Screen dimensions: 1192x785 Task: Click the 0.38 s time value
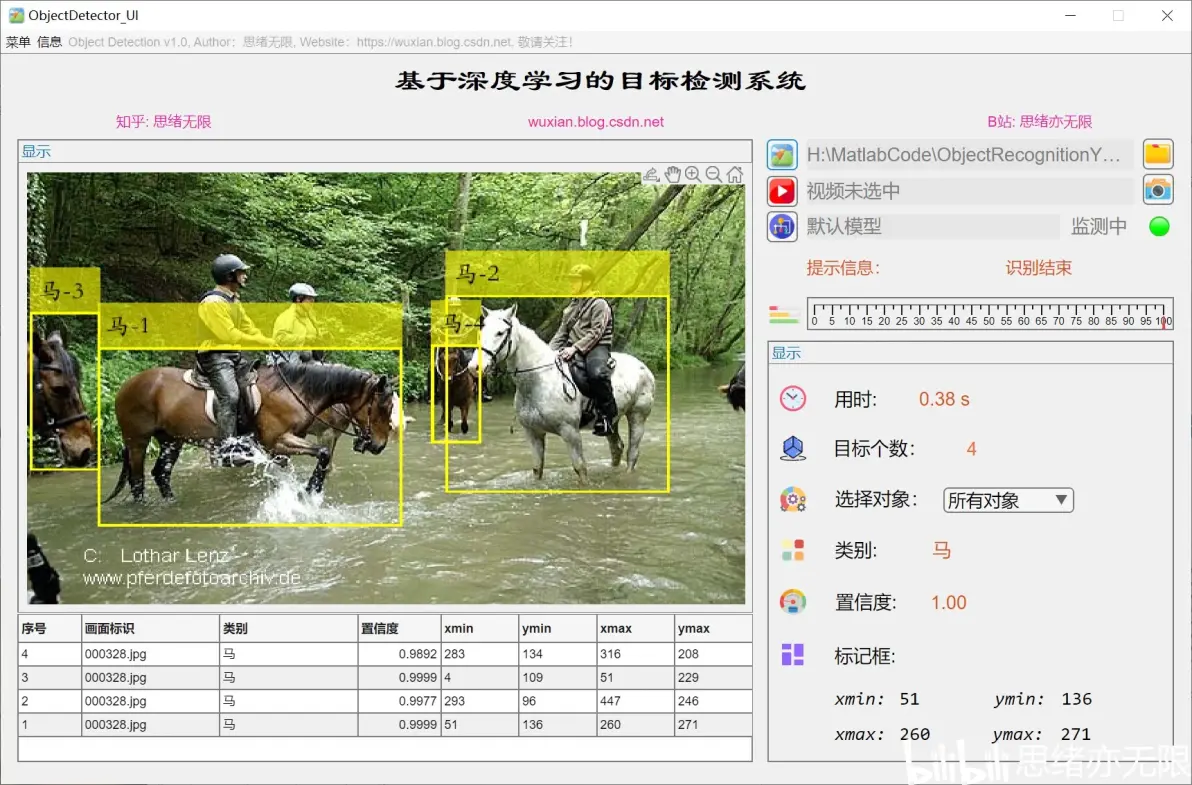coord(944,399)
